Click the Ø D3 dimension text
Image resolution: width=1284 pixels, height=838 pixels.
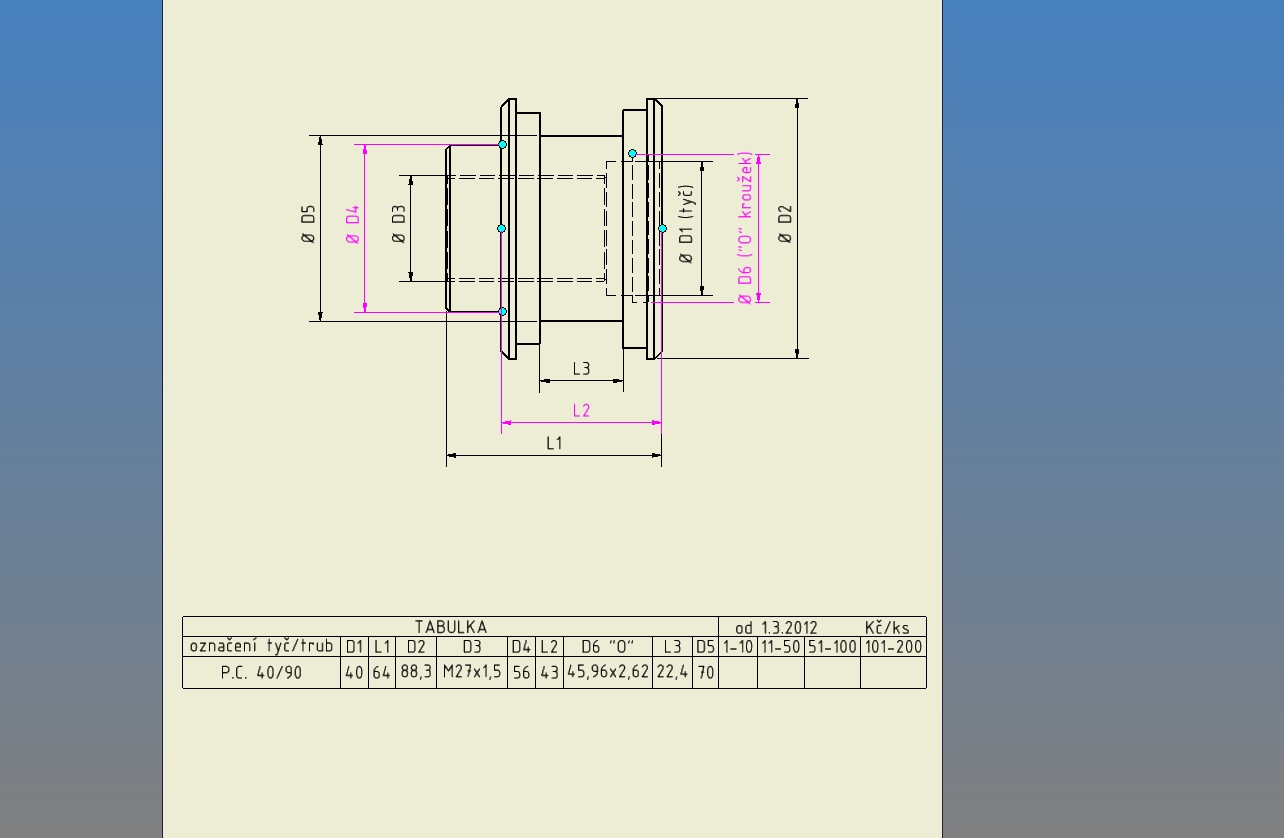click(x=398, y=225)
